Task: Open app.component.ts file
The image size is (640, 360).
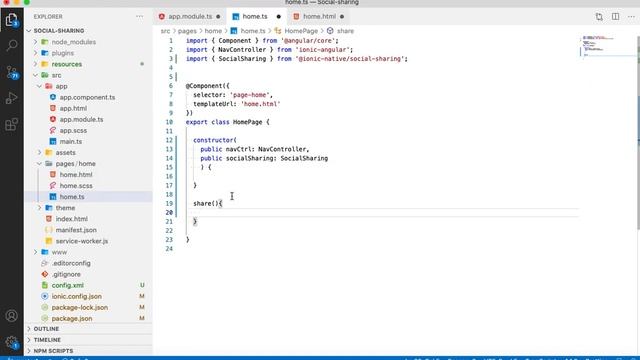Action: pyautogui.click(x=87, y=97)
